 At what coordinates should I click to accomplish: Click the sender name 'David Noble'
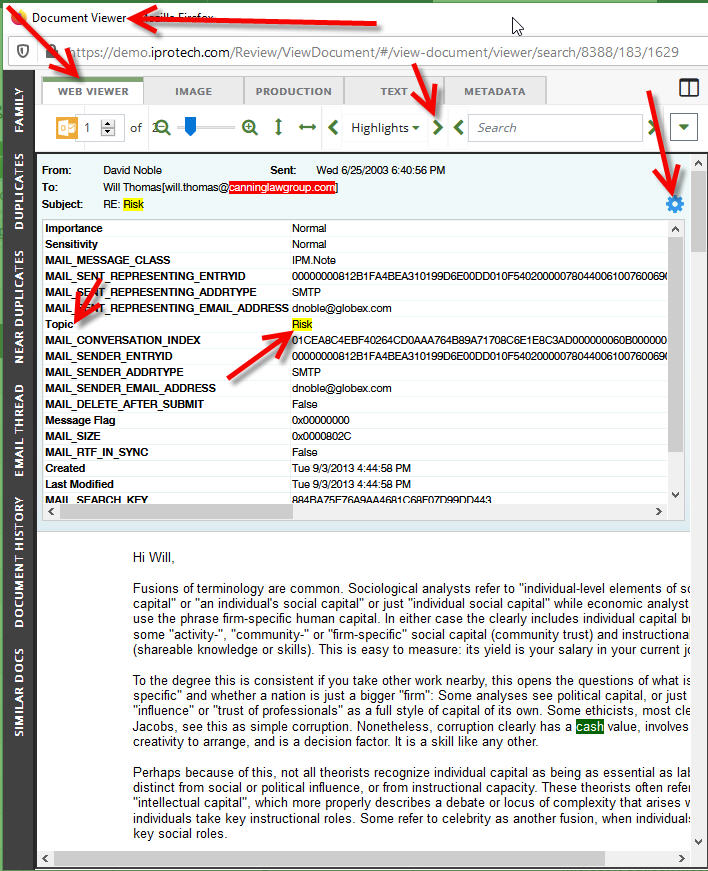click(132, 170)
